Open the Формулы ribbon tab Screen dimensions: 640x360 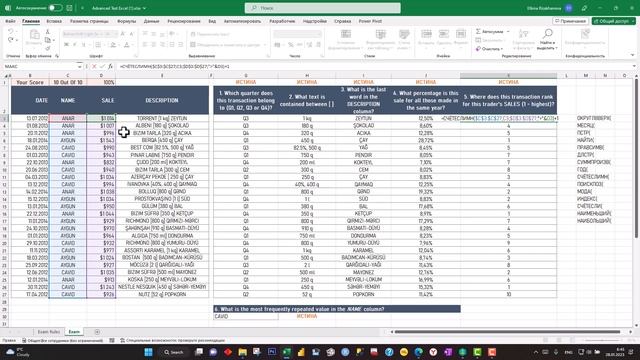[127, 21]
